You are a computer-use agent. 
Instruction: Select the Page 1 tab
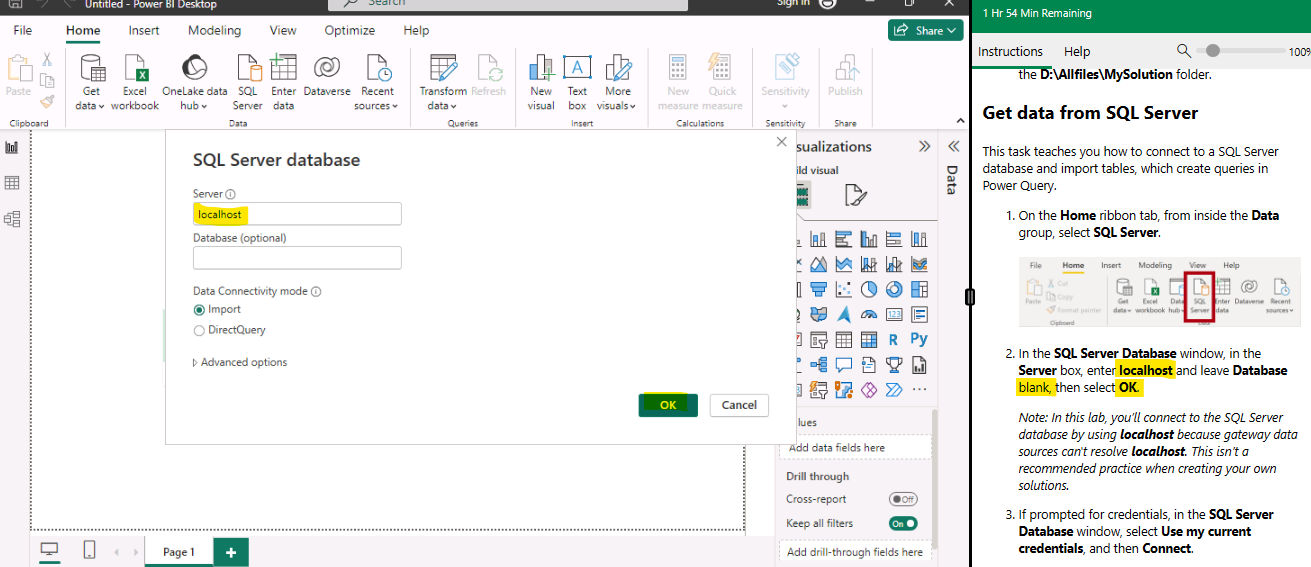[x=179, y=552]
